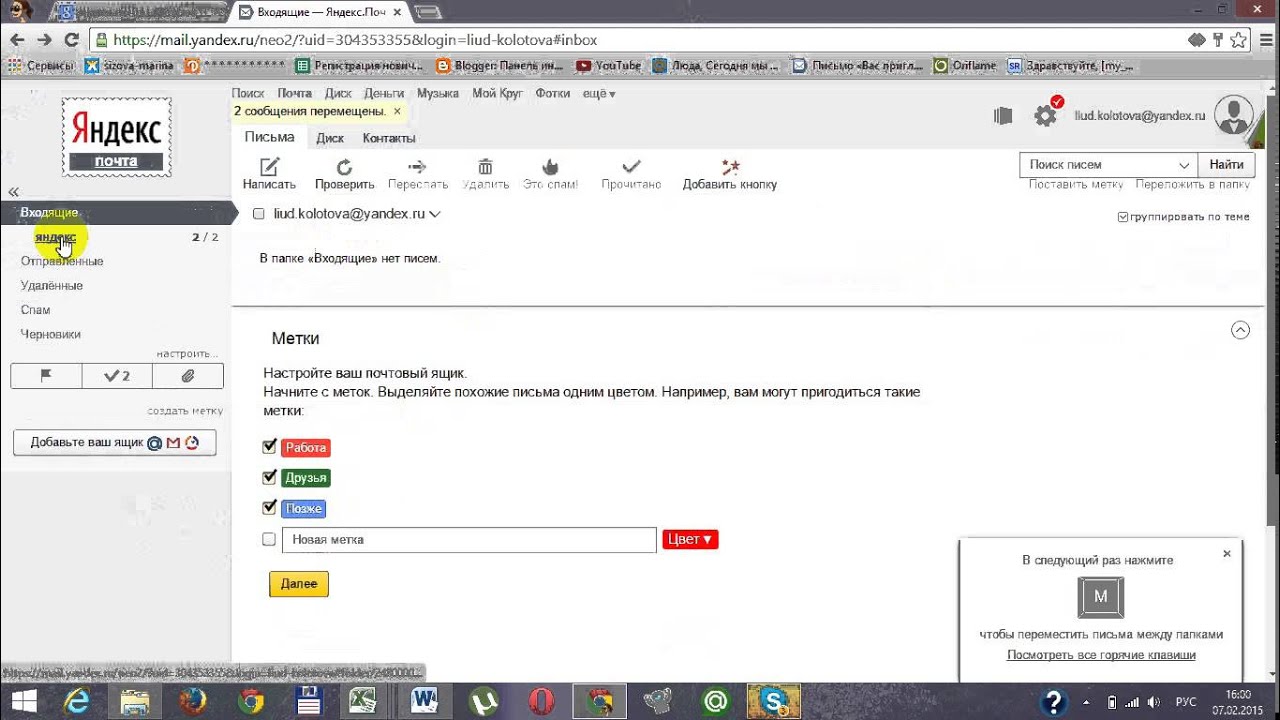This screenshot has height=720, width=1280.
Task: Open Посмотреть все горячие клавиши link
Action: pyautogui.click(x=1101, y=655)
